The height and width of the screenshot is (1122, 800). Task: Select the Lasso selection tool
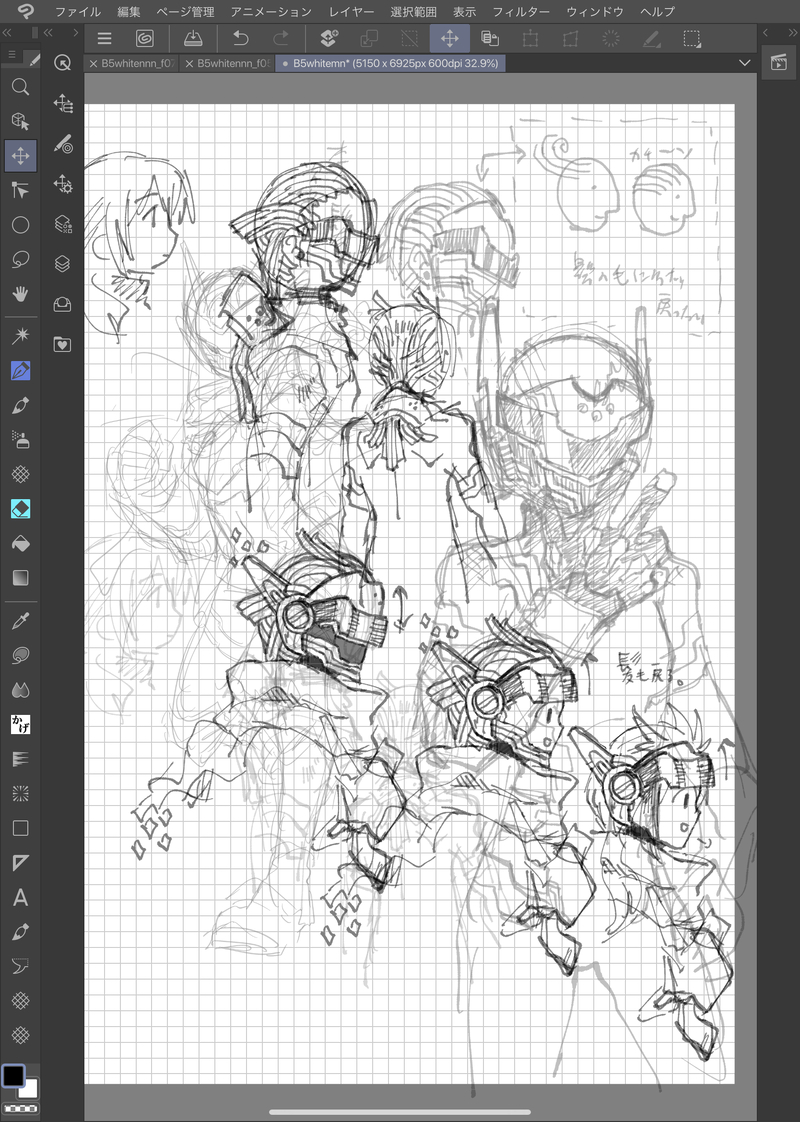click(21, 259)
